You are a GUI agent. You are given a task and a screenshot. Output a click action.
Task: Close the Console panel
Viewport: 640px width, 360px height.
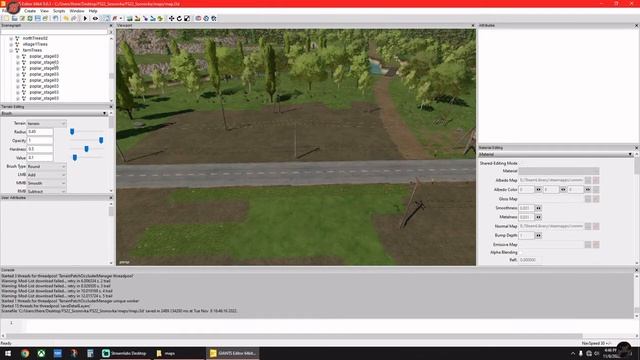(636, 270)
